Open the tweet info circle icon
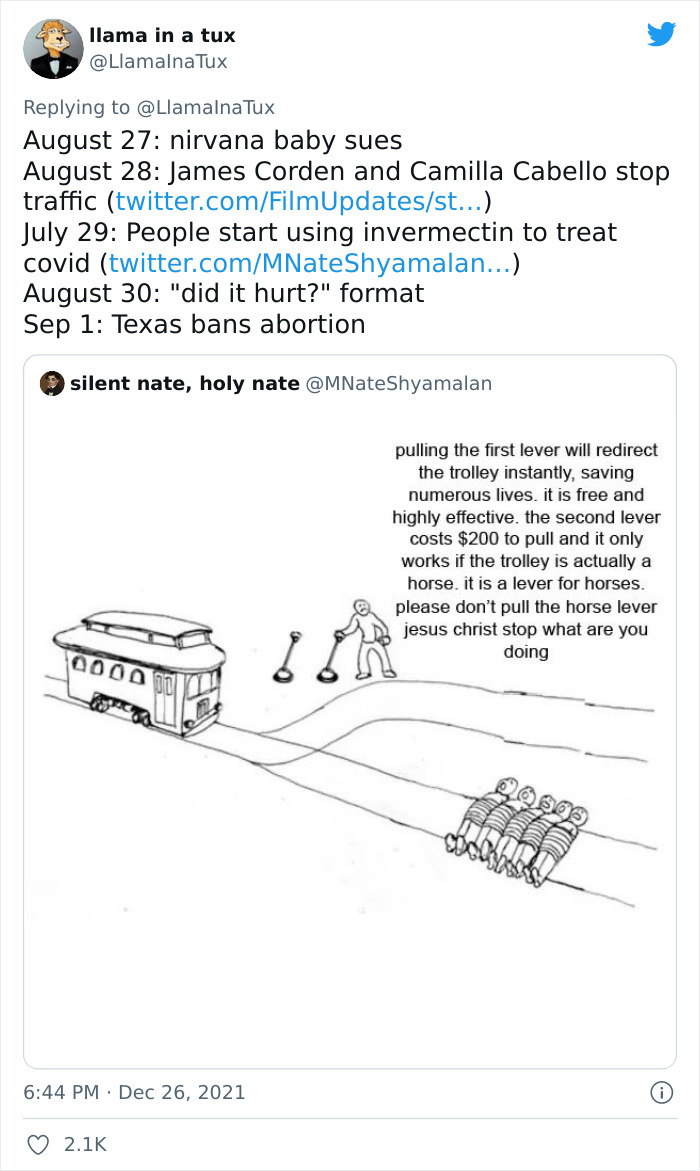The image size is (700, 1171). coord(661,1093)
